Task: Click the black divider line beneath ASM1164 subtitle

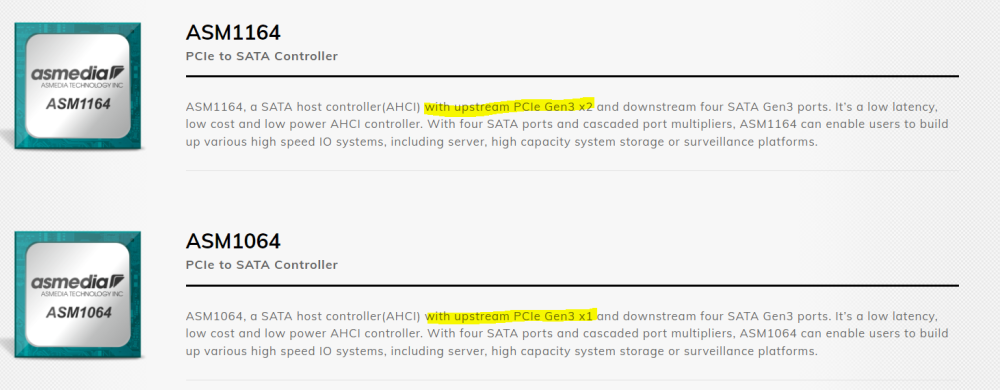Action: pos(572,76)
